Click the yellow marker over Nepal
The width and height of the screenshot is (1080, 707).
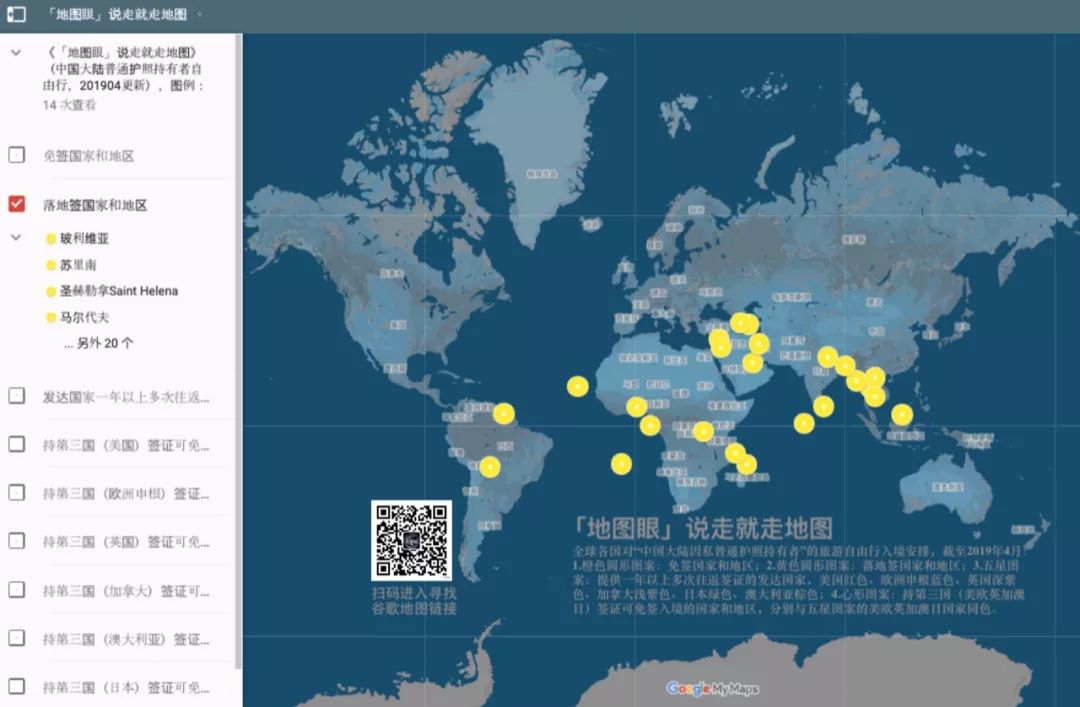[x=828, y=357]
